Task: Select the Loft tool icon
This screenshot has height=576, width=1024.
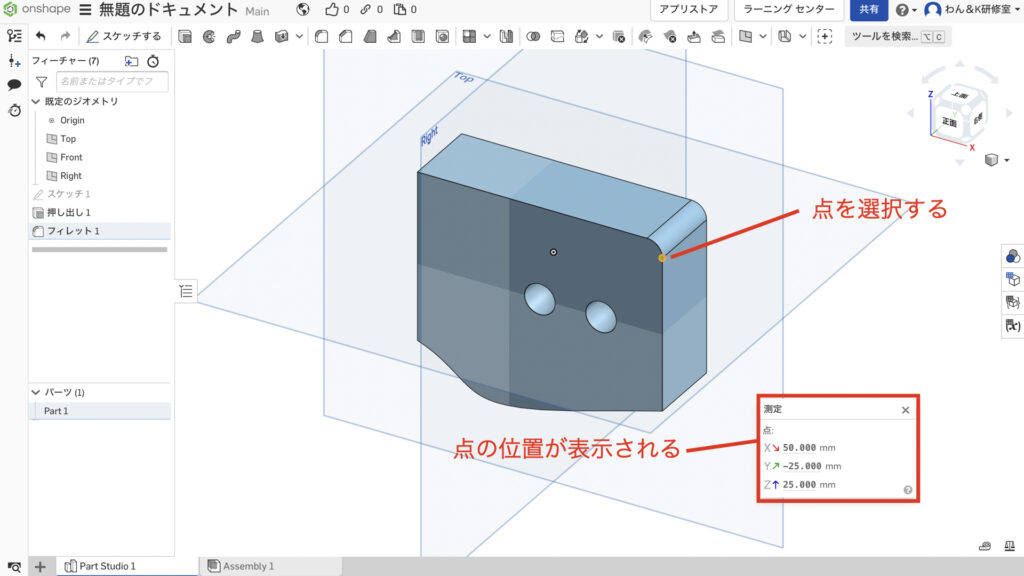Action: coord(257,37)
